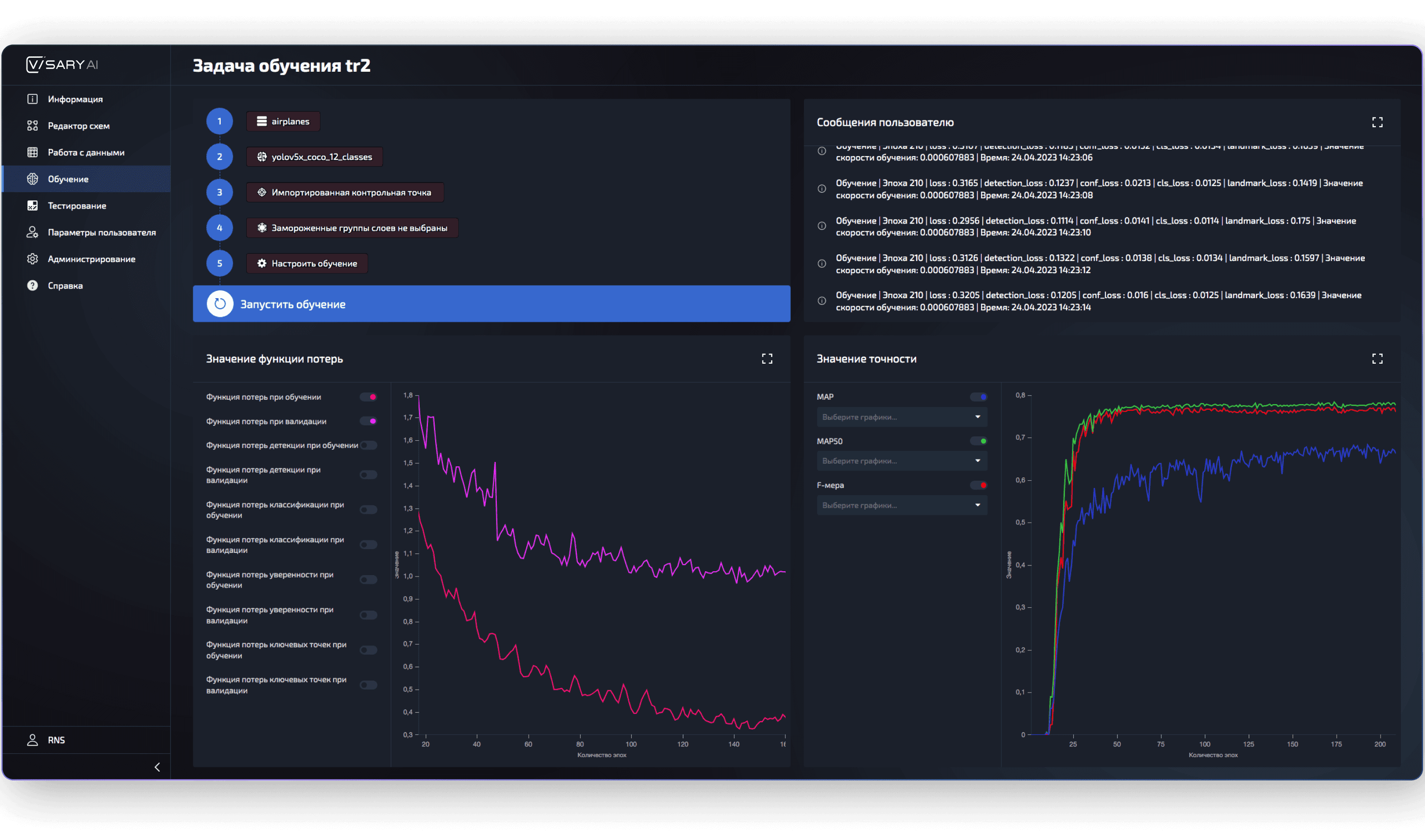Enable Функция потерь детекции при обучении
This screenshot has width=1425, height=840.
(369, 445)
